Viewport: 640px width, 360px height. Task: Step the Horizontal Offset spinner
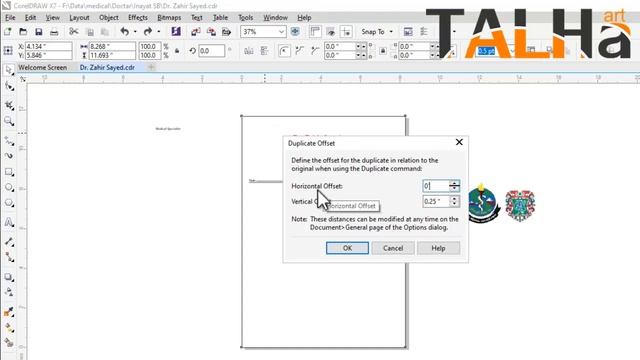click(x=454, y=186)
